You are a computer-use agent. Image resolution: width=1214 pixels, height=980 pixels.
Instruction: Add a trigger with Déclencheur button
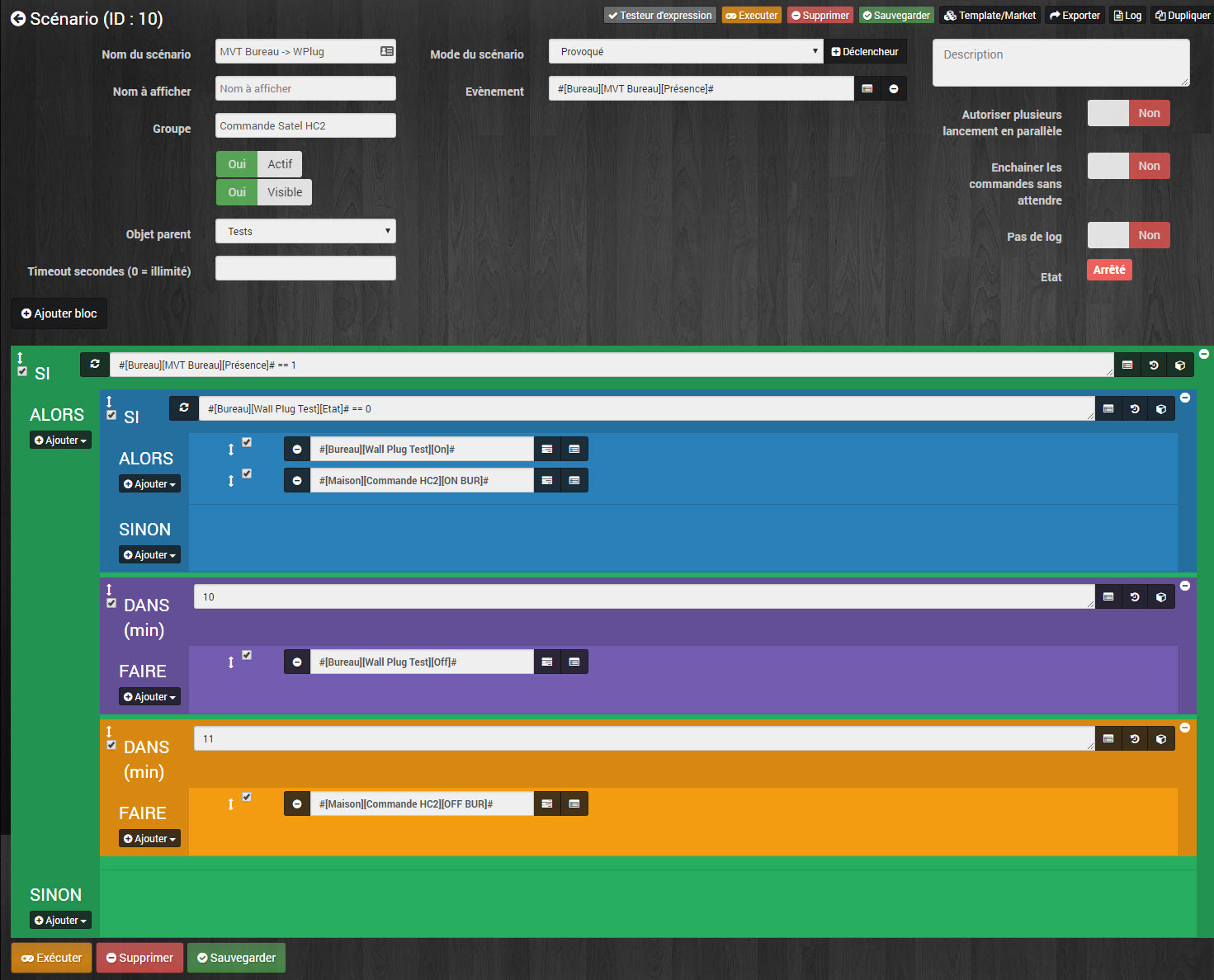[865, 51]
